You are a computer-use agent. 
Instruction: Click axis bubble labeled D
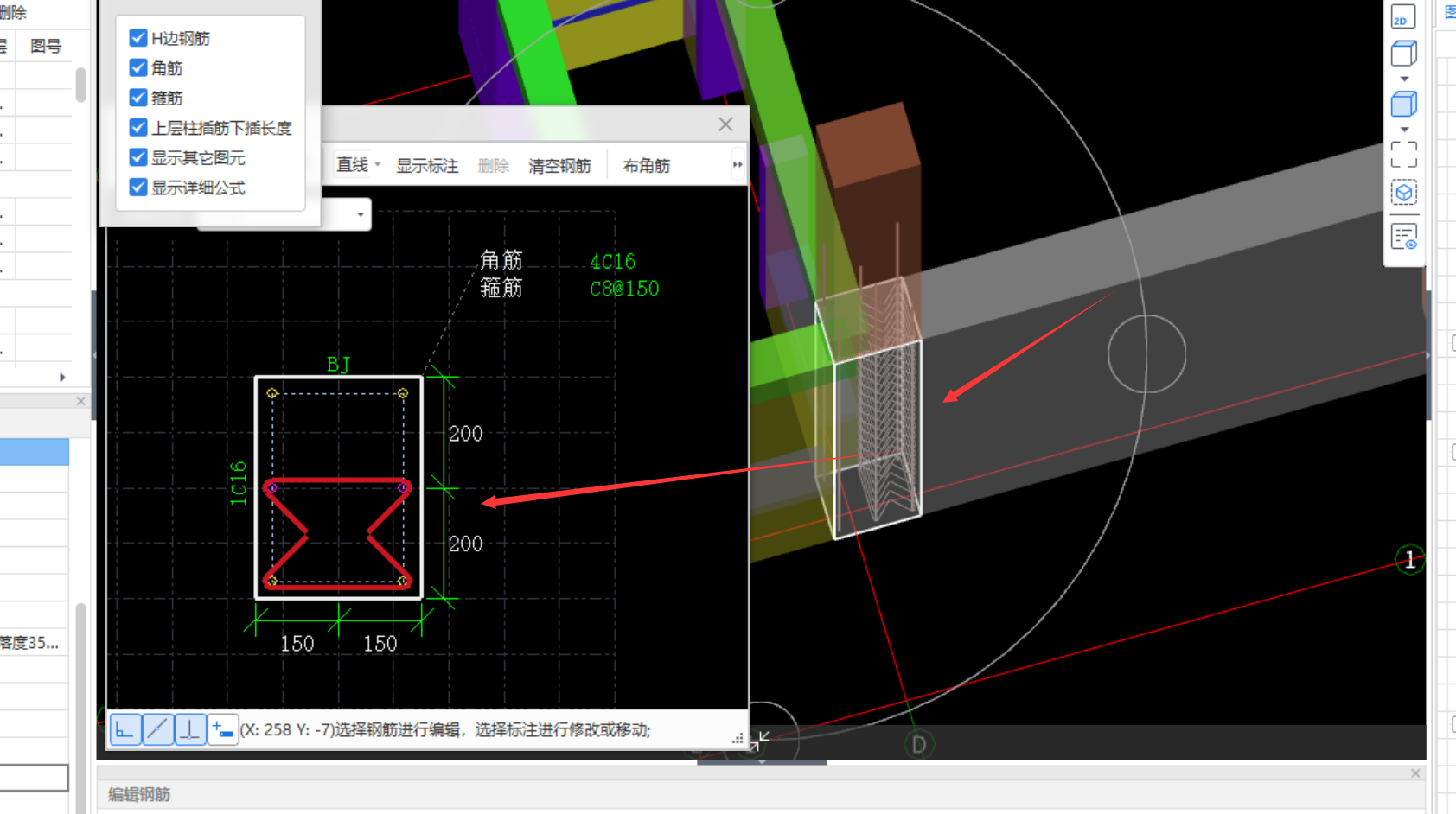pyautogui.click(x=918, y=744)
